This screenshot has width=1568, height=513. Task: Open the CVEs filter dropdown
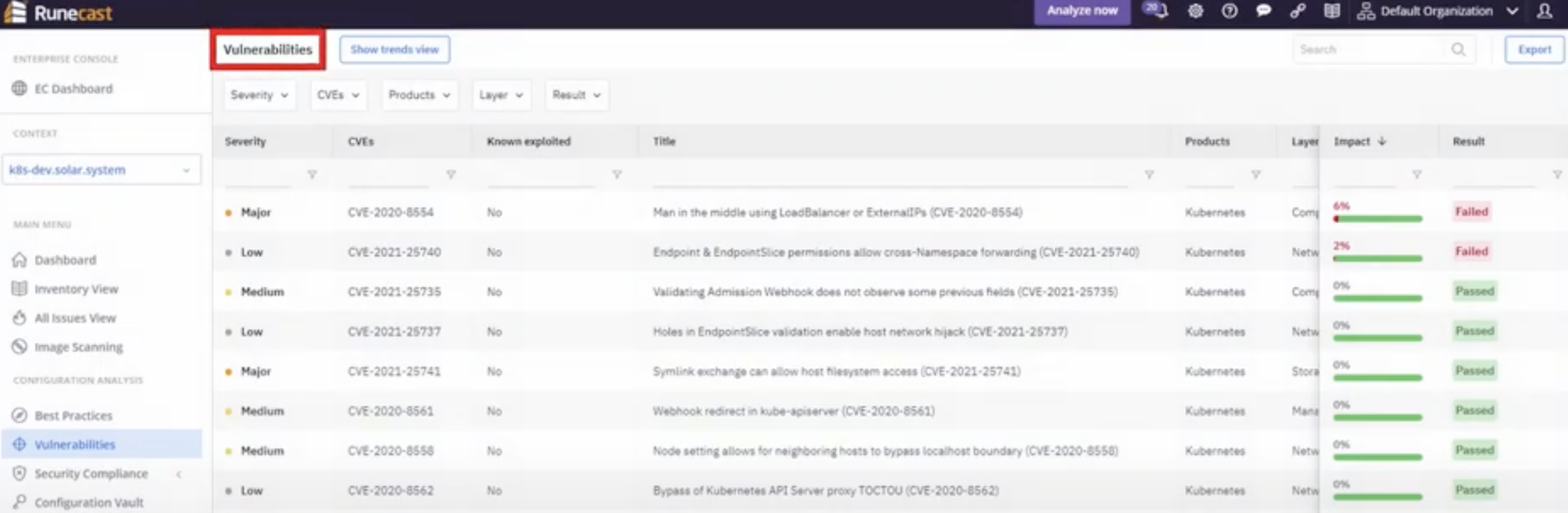click(339, 95)
